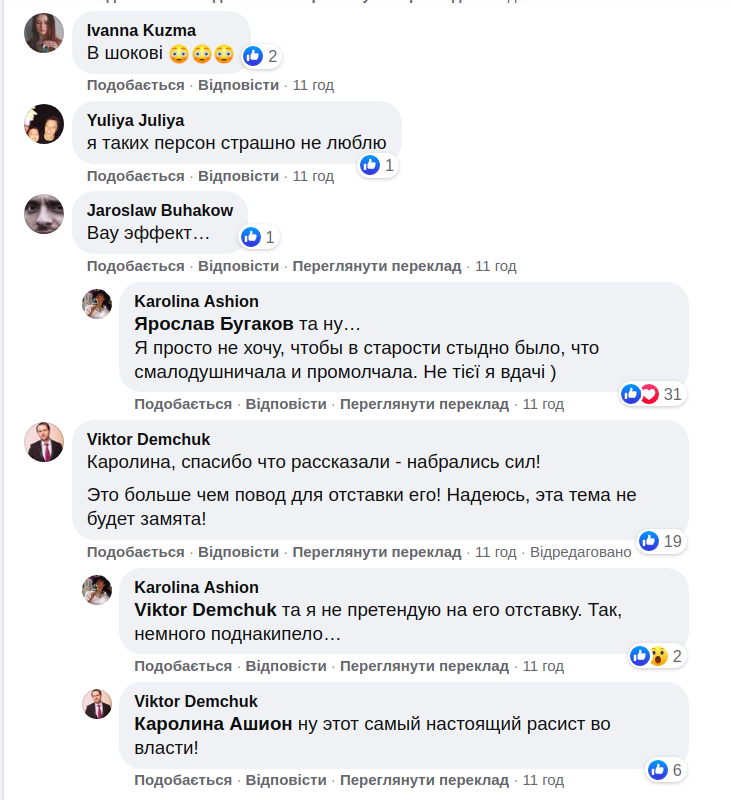Click the Каролина Ашион mention link

tap(213, 724)
